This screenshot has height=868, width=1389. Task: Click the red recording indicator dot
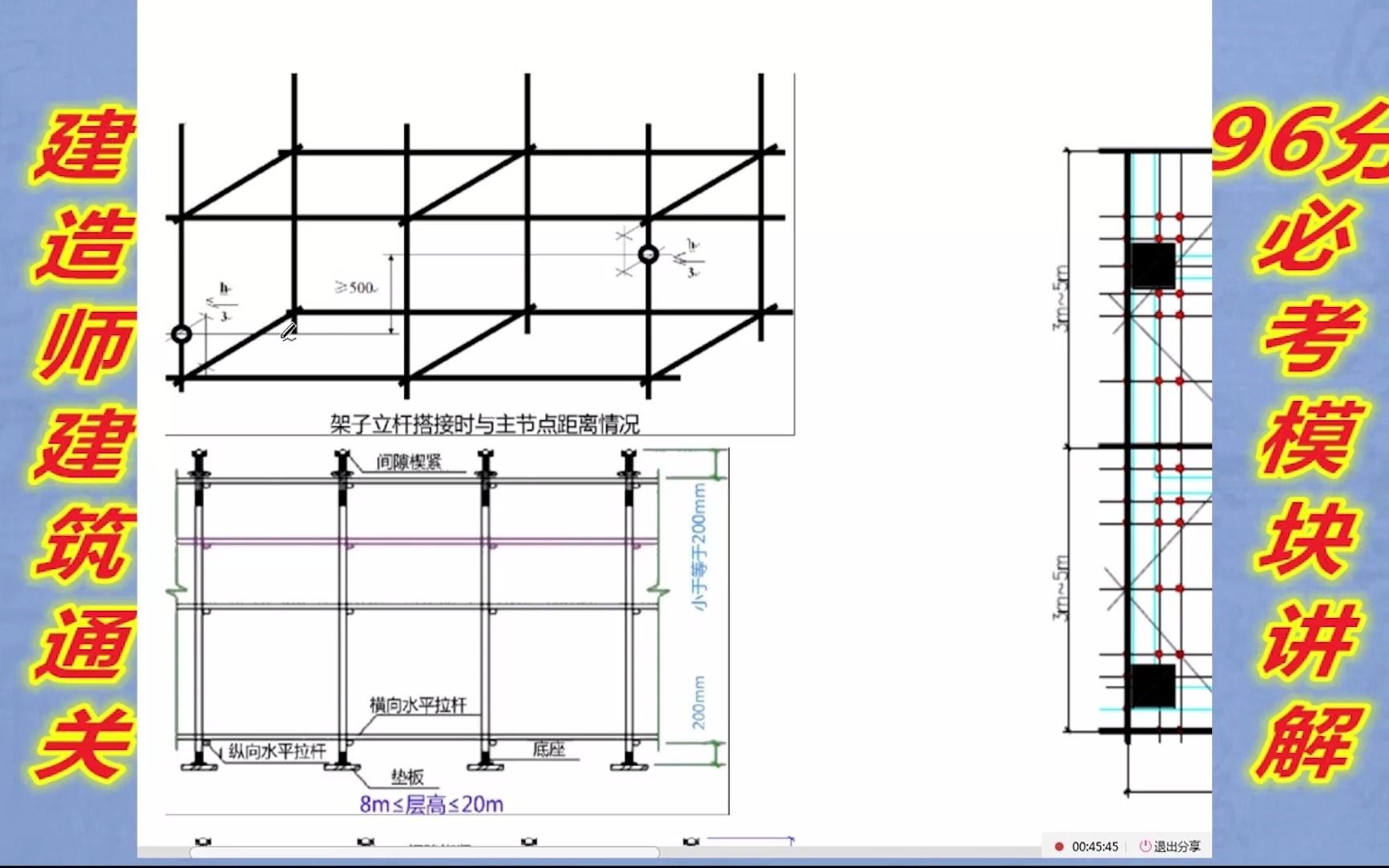1059,846
